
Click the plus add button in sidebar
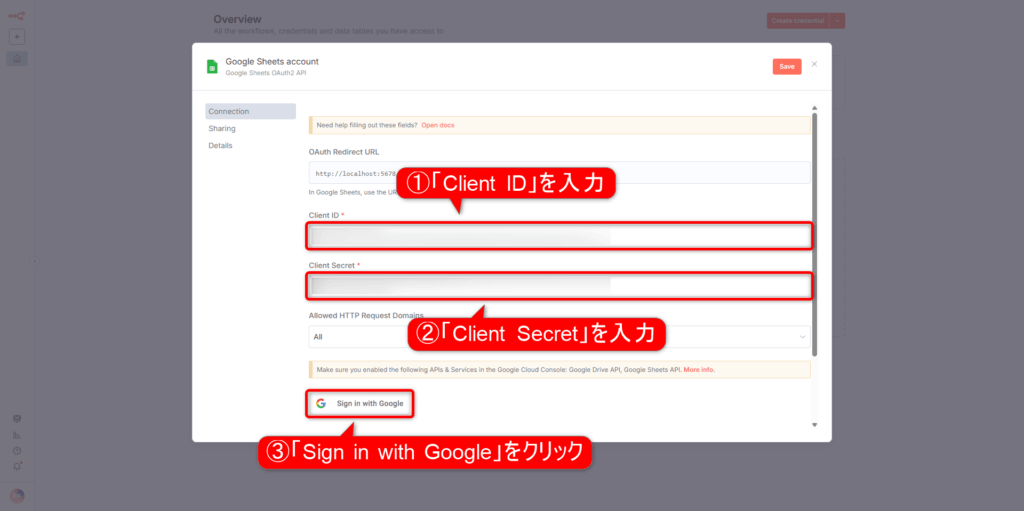(17, 37)
